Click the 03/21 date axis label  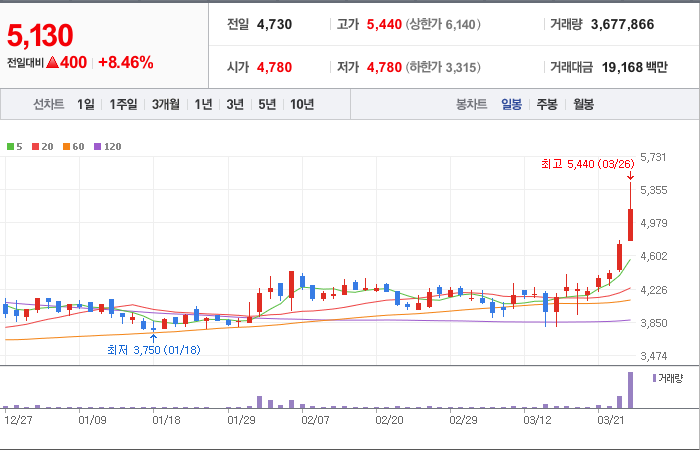pos(611,421)
